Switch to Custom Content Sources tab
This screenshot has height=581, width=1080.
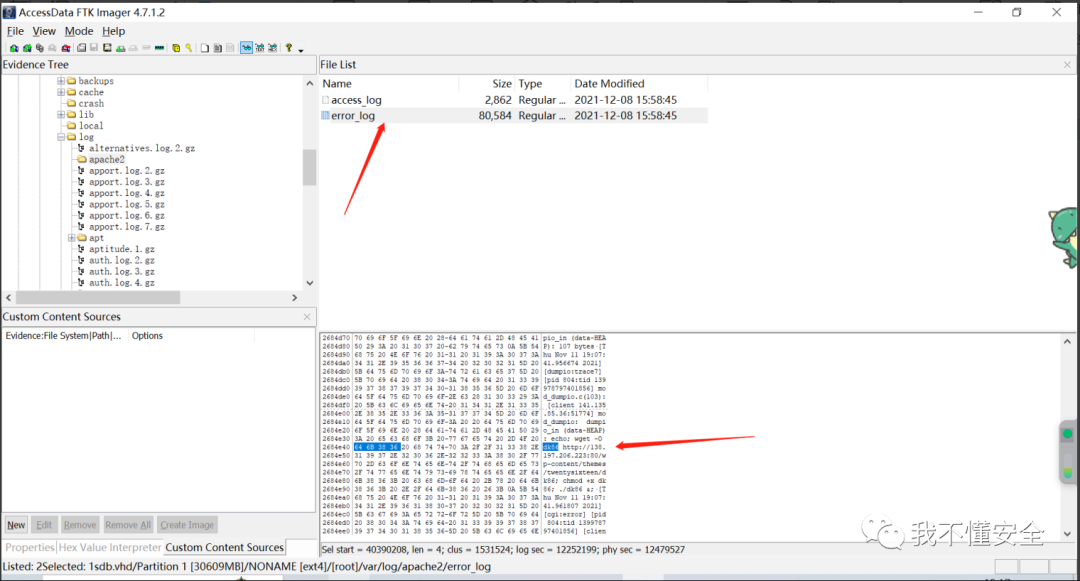pyautogui.click(x=225, y=547)
